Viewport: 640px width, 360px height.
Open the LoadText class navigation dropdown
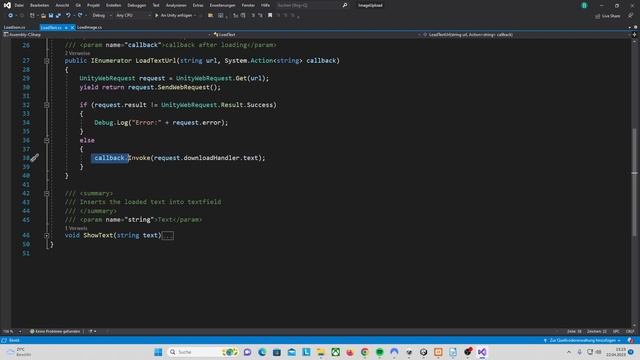pyautogui.click(x=317, y=35)
